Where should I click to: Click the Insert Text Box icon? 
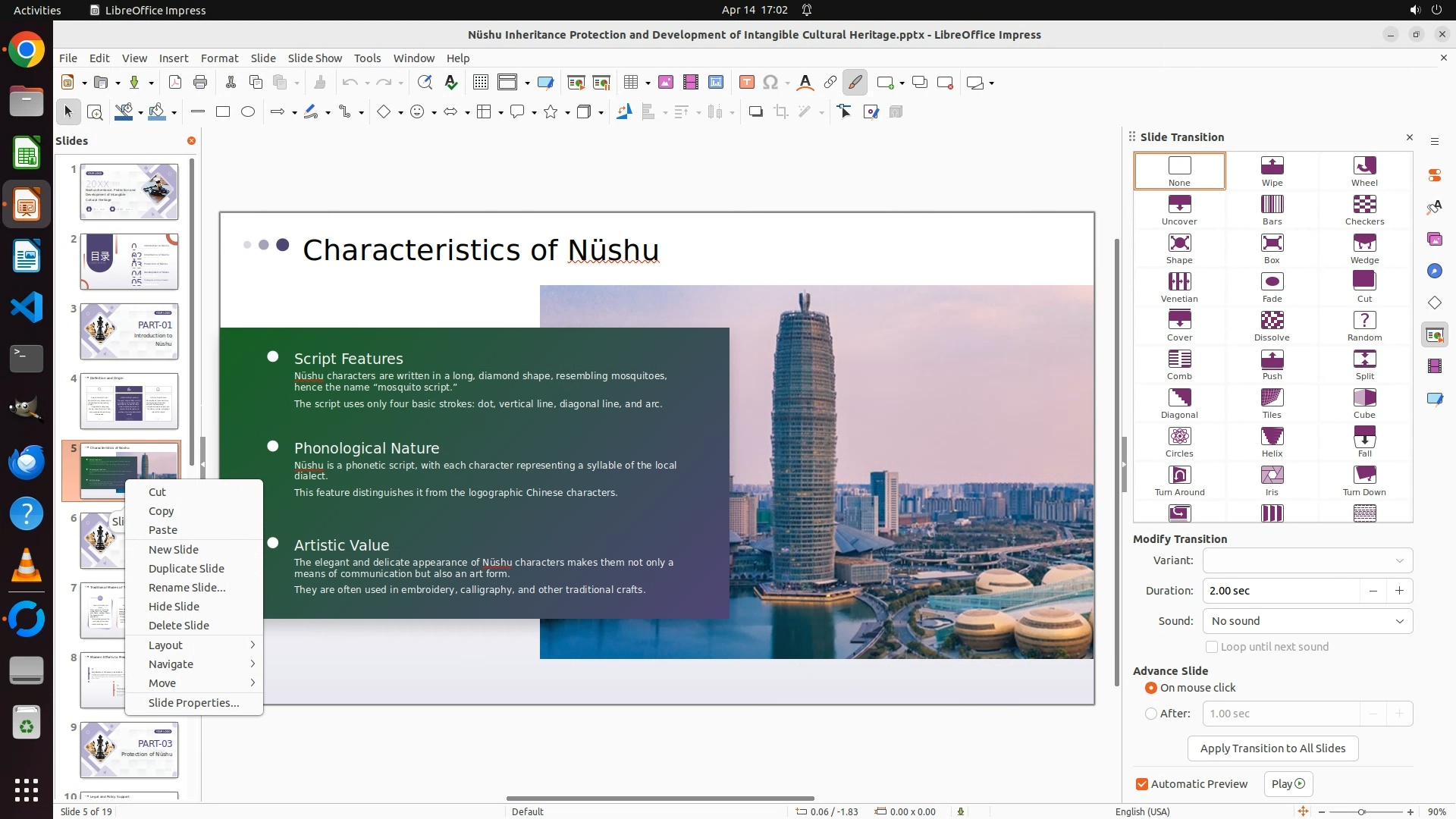(746, 83)
